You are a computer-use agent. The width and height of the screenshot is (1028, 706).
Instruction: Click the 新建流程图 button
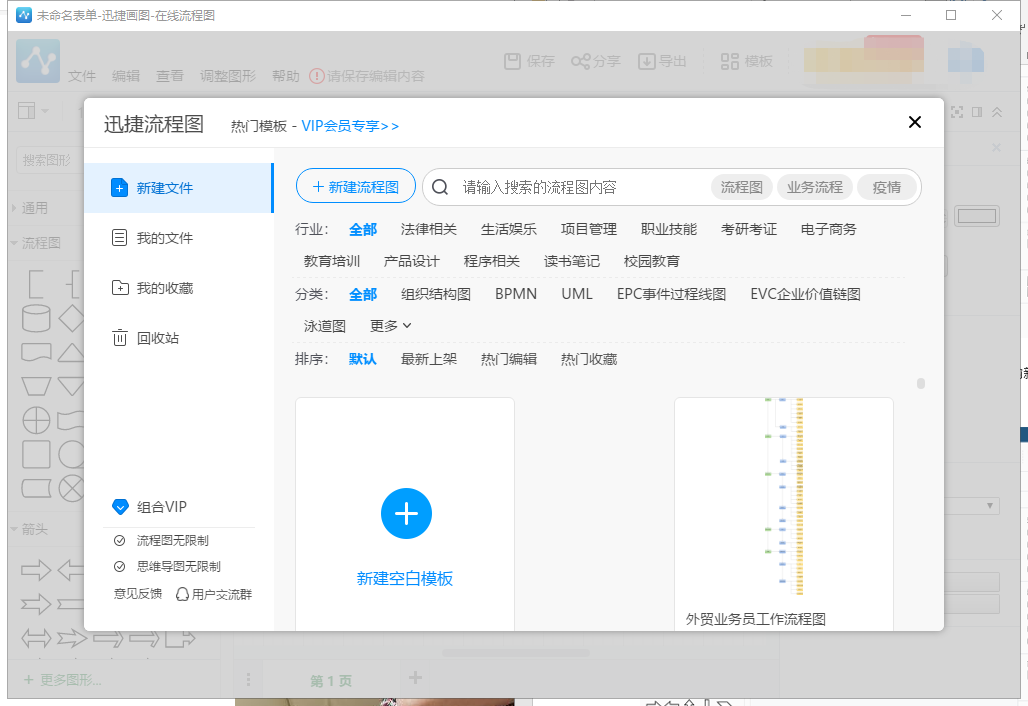click(x=356, y=187)
